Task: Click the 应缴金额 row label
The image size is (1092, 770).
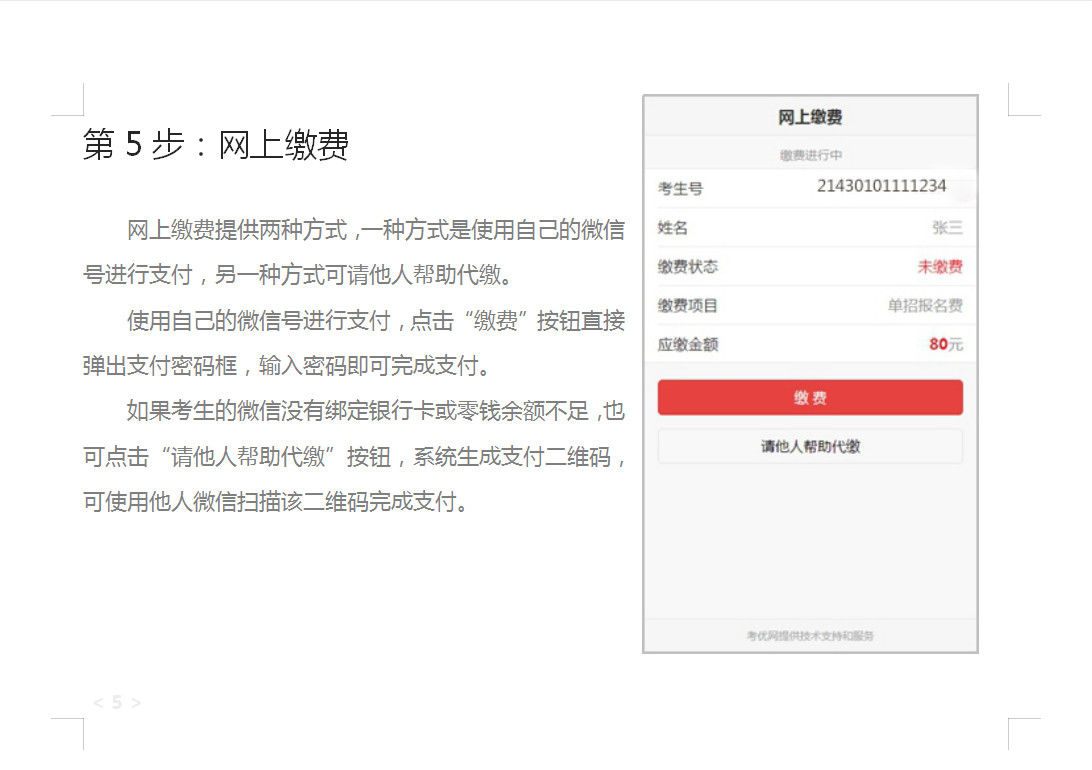Action: click(x=688, y=345)
